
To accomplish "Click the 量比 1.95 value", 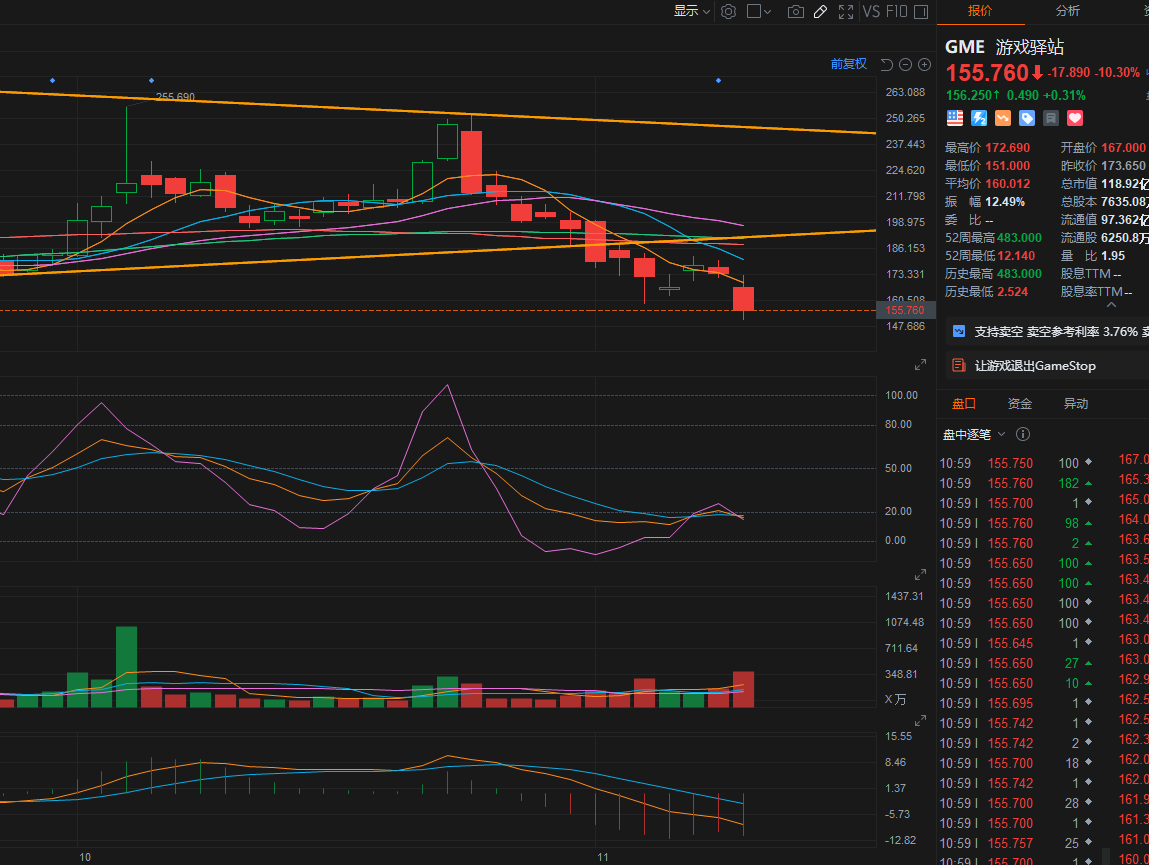I will tap(1112, 255).
